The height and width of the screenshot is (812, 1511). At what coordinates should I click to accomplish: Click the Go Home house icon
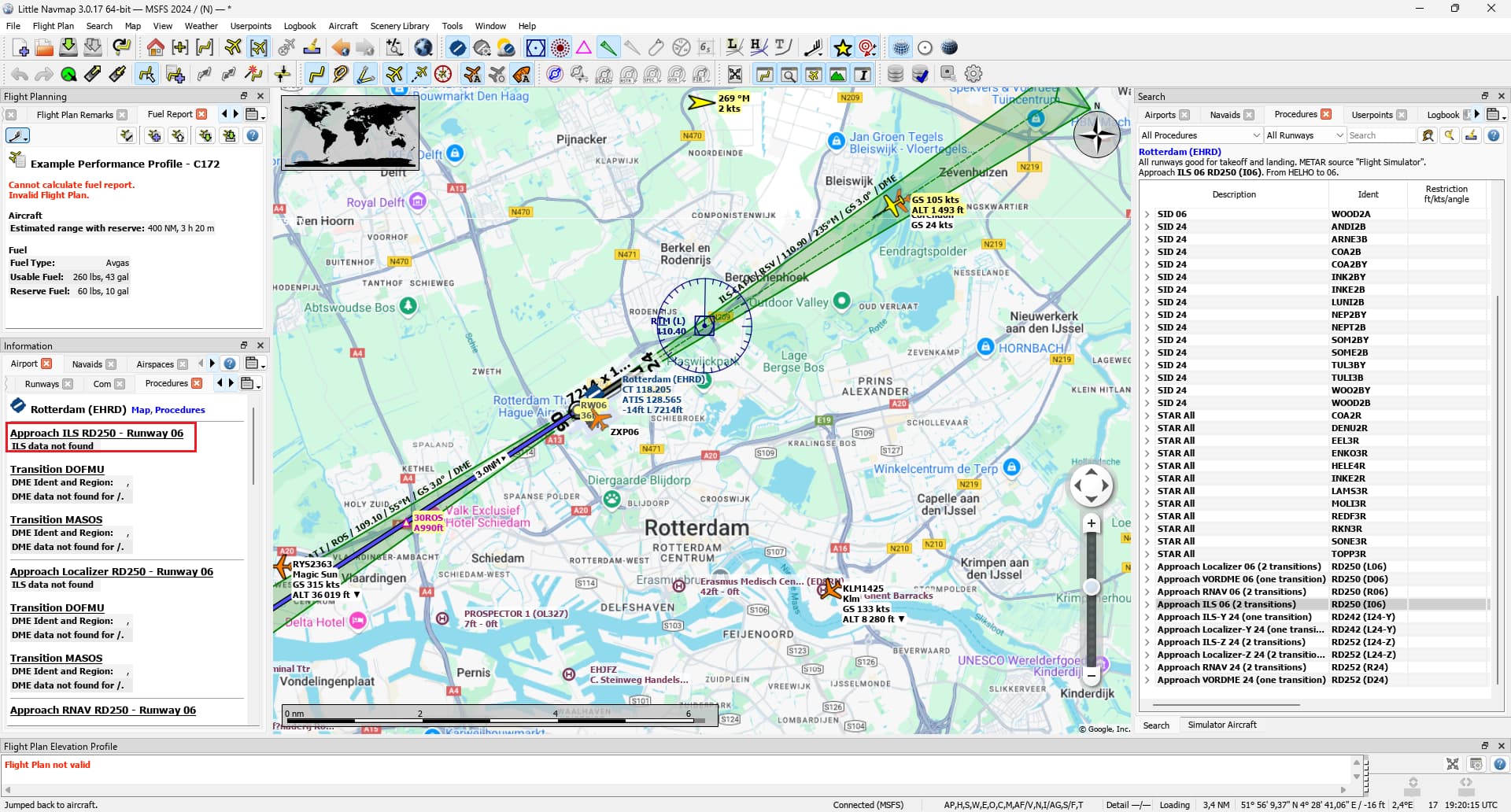[x=155, y=48]
